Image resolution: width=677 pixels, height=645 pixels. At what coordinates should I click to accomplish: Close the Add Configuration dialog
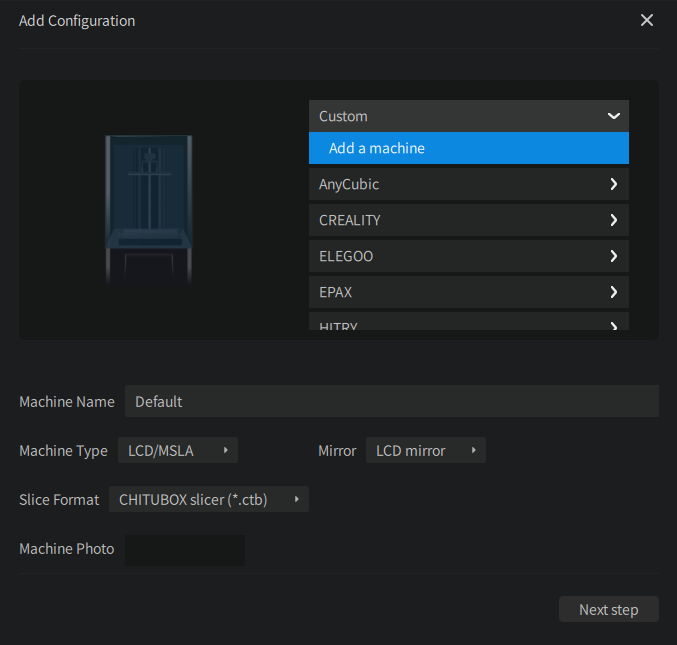(x=647, y=20)
